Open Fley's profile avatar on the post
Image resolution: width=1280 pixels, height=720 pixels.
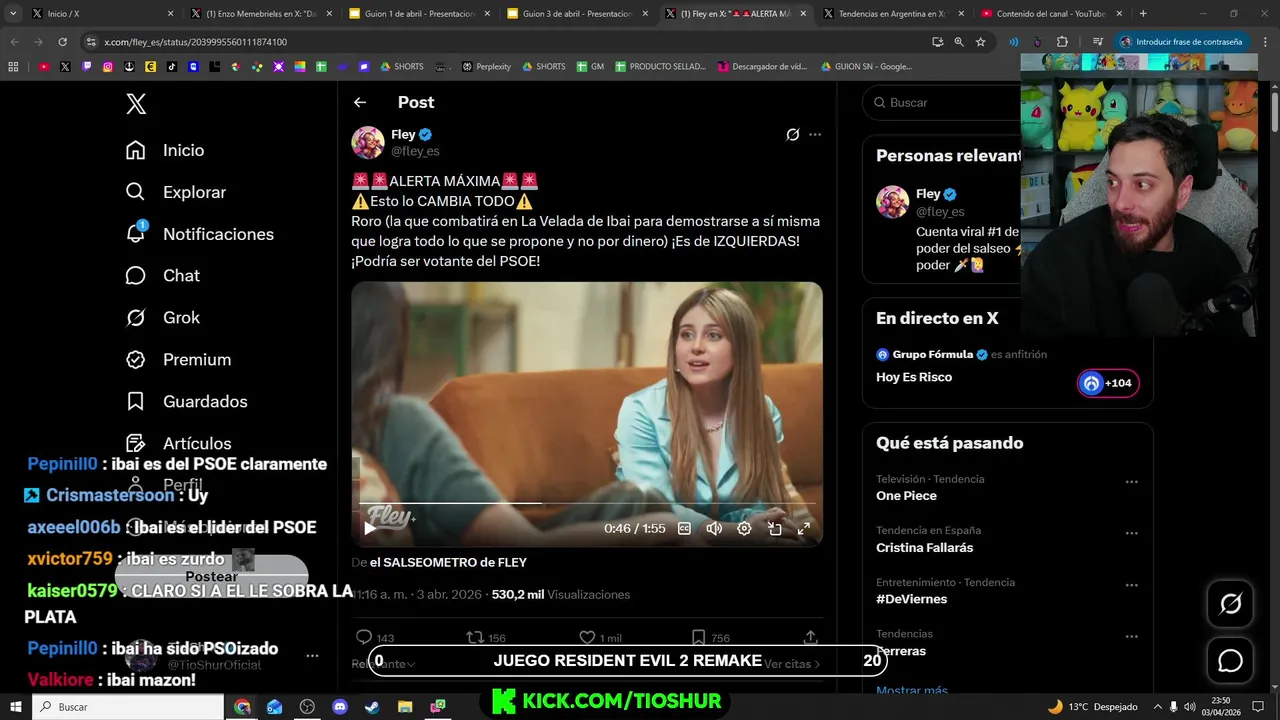tap(368, 142)
